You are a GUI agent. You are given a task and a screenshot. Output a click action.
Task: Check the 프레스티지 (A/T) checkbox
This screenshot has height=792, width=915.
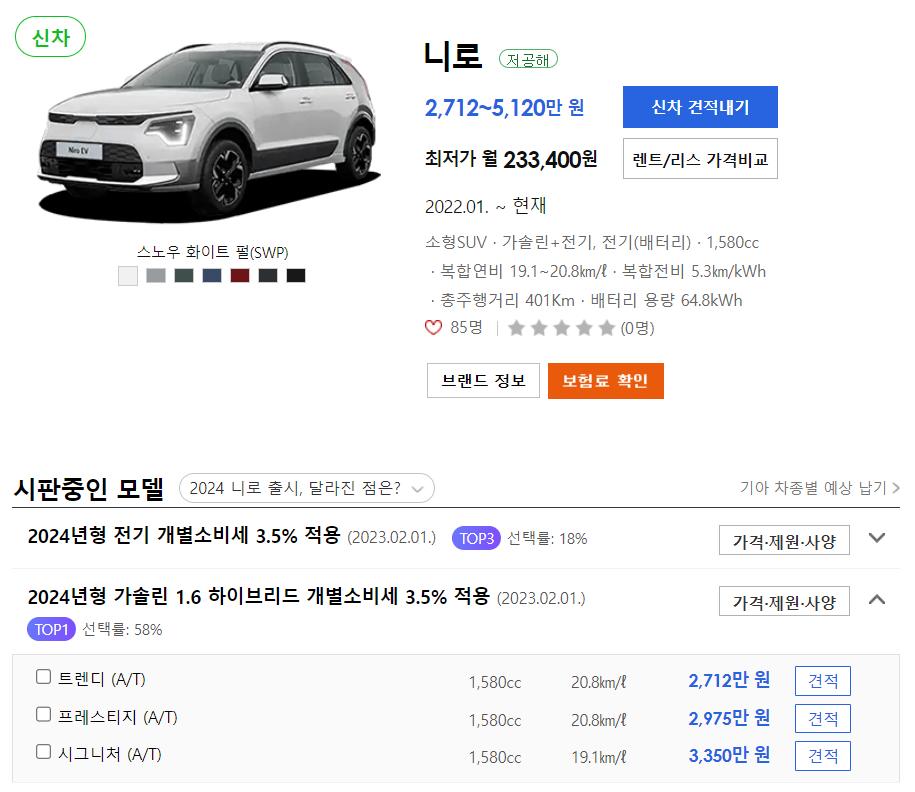coord(43,714)
